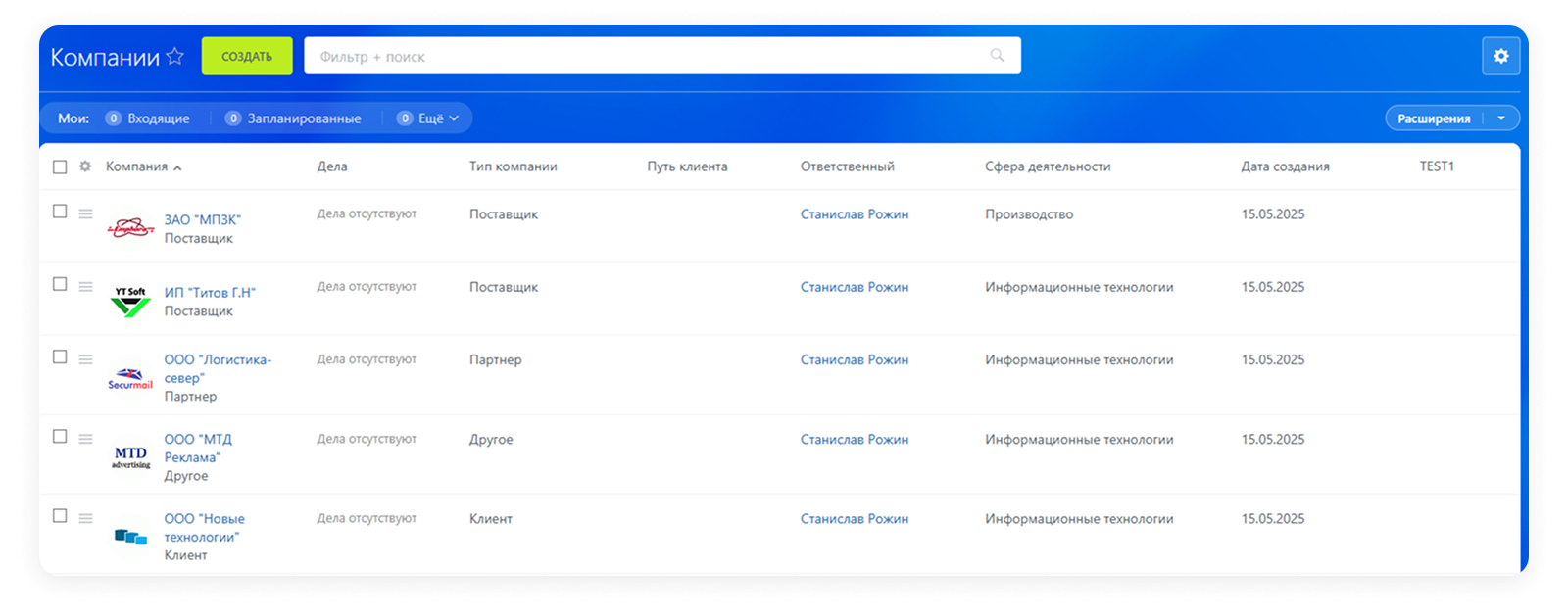Click YT Soft logo thumbnail

click(130, 302)
